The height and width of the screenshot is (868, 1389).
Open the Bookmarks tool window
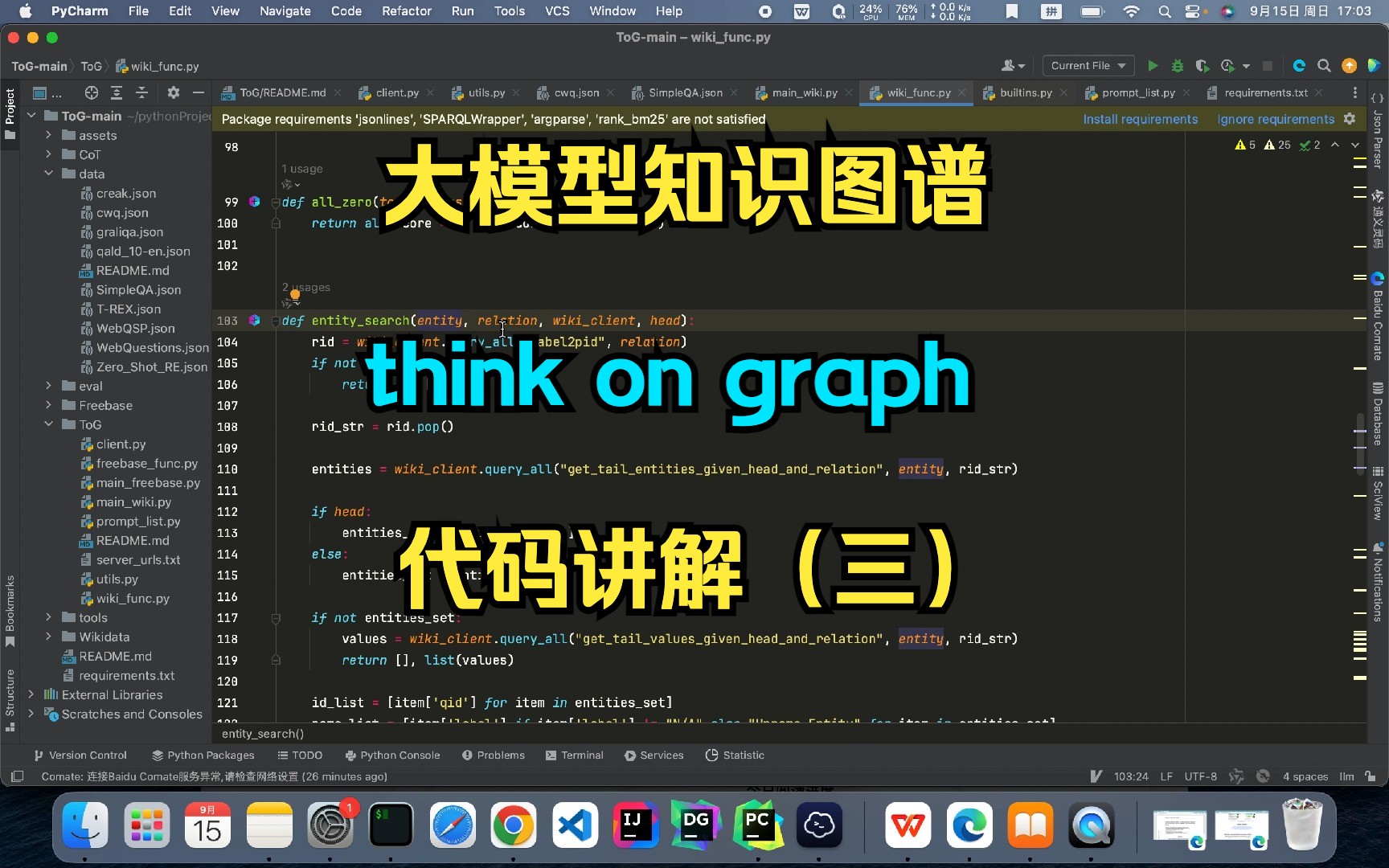click(10, 611)
